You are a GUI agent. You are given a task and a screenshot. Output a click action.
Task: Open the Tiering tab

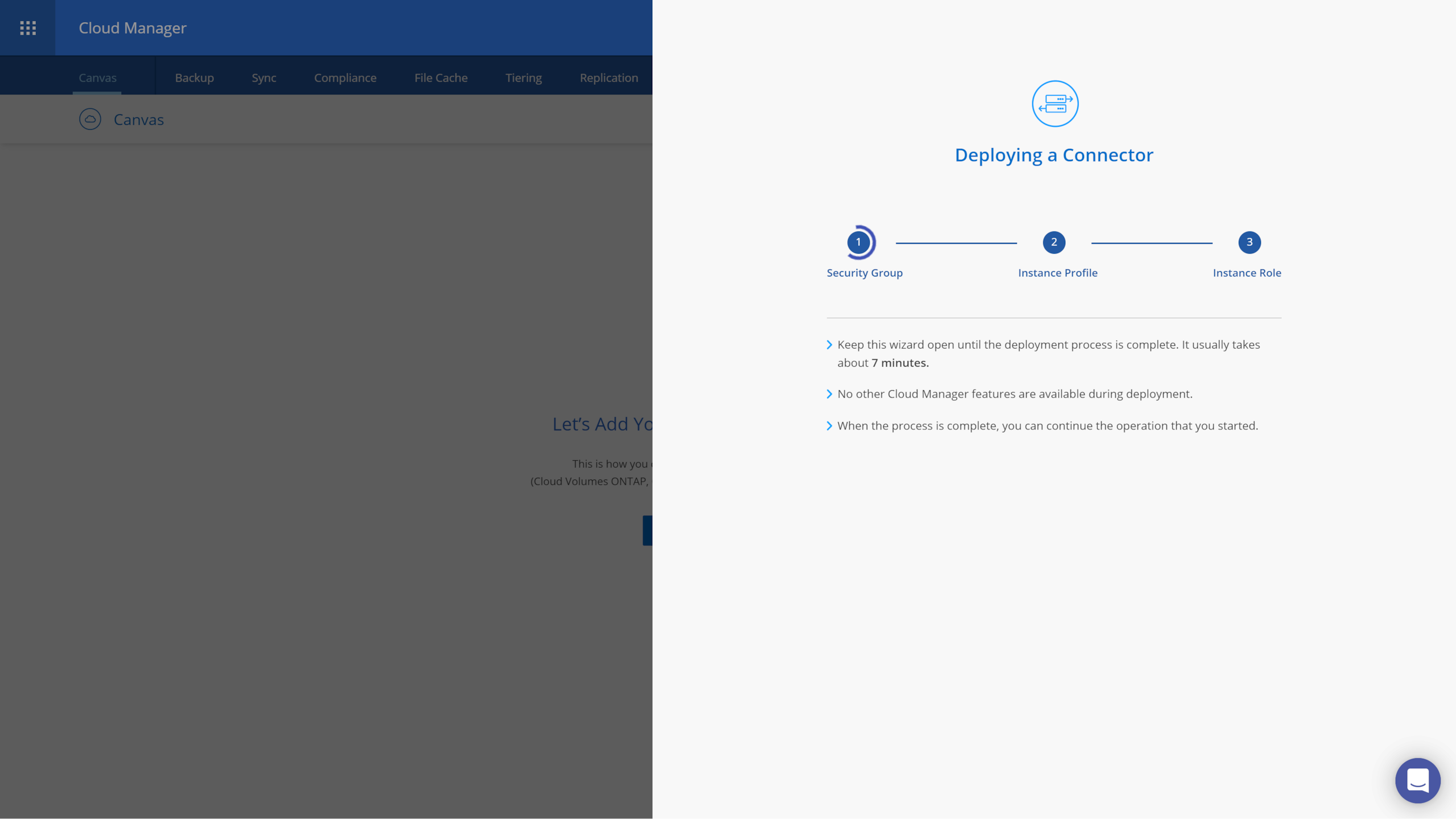click(523, 78)
